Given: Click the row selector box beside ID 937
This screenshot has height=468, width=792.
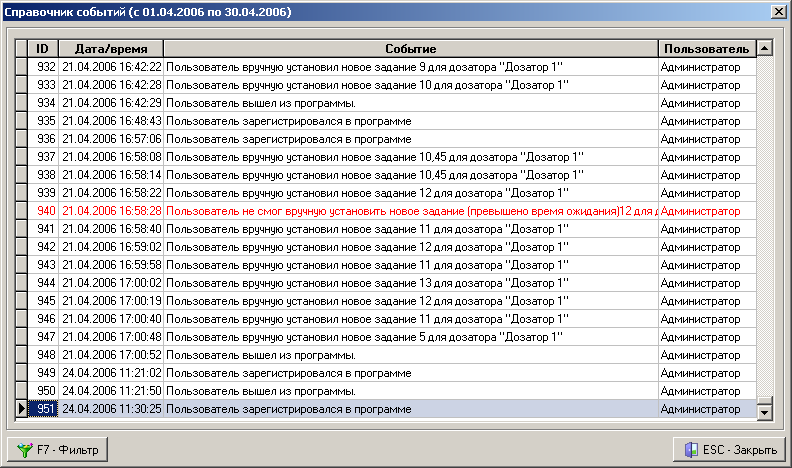Looking at the screenshot, I should [x=22, y=157].
